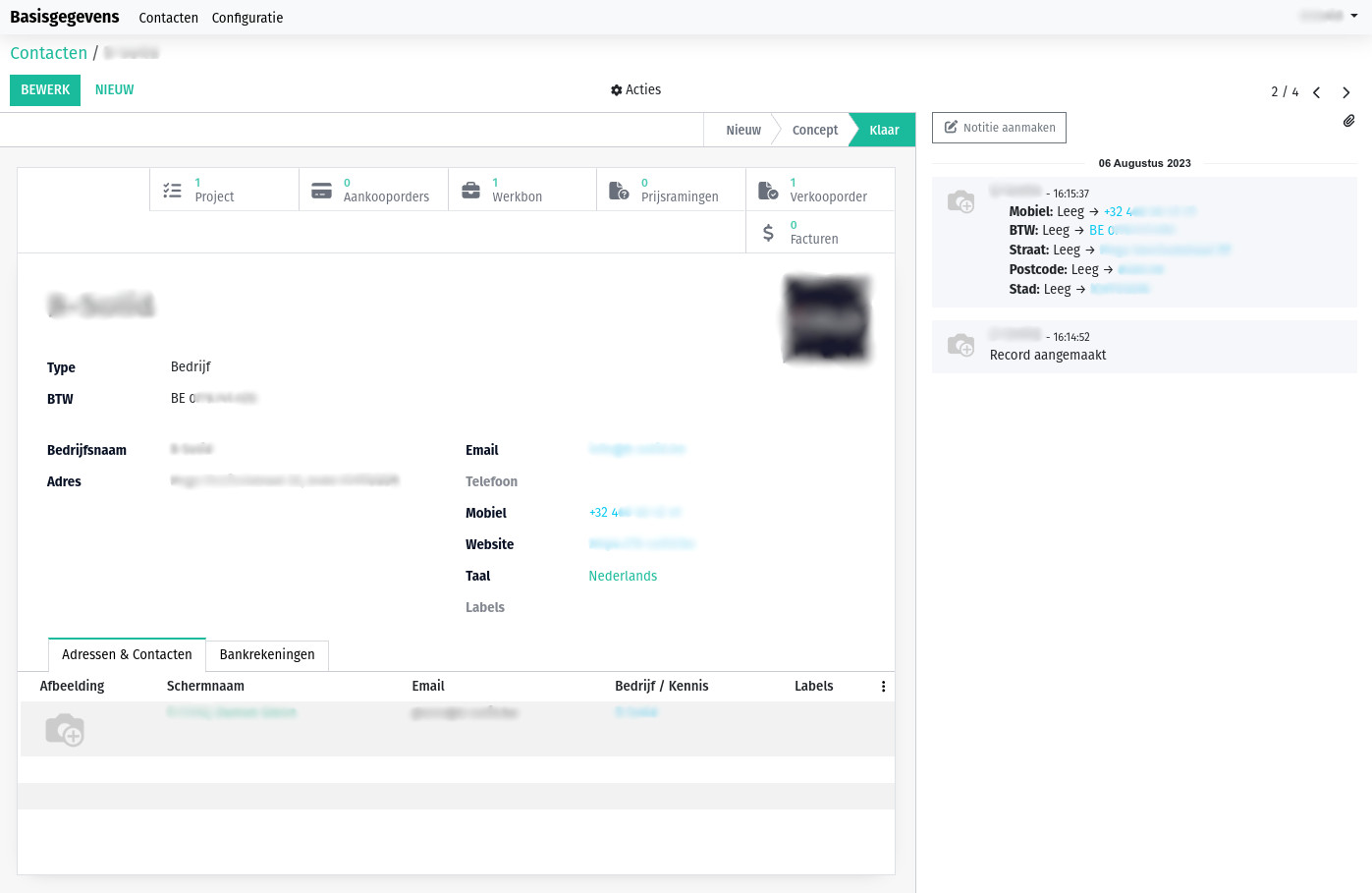The image size is (1372, 893).
Task: Select the Klaar status stage
Action: click(x=881, y=129)
